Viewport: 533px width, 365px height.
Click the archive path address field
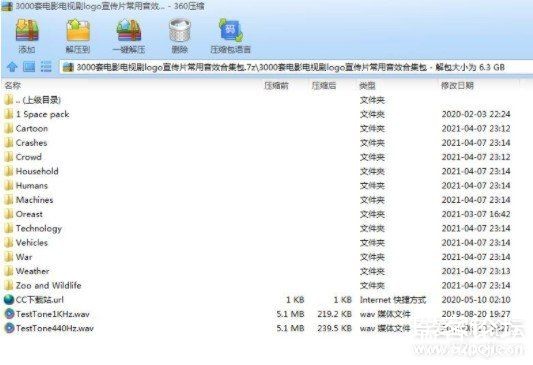pos(296,67)
